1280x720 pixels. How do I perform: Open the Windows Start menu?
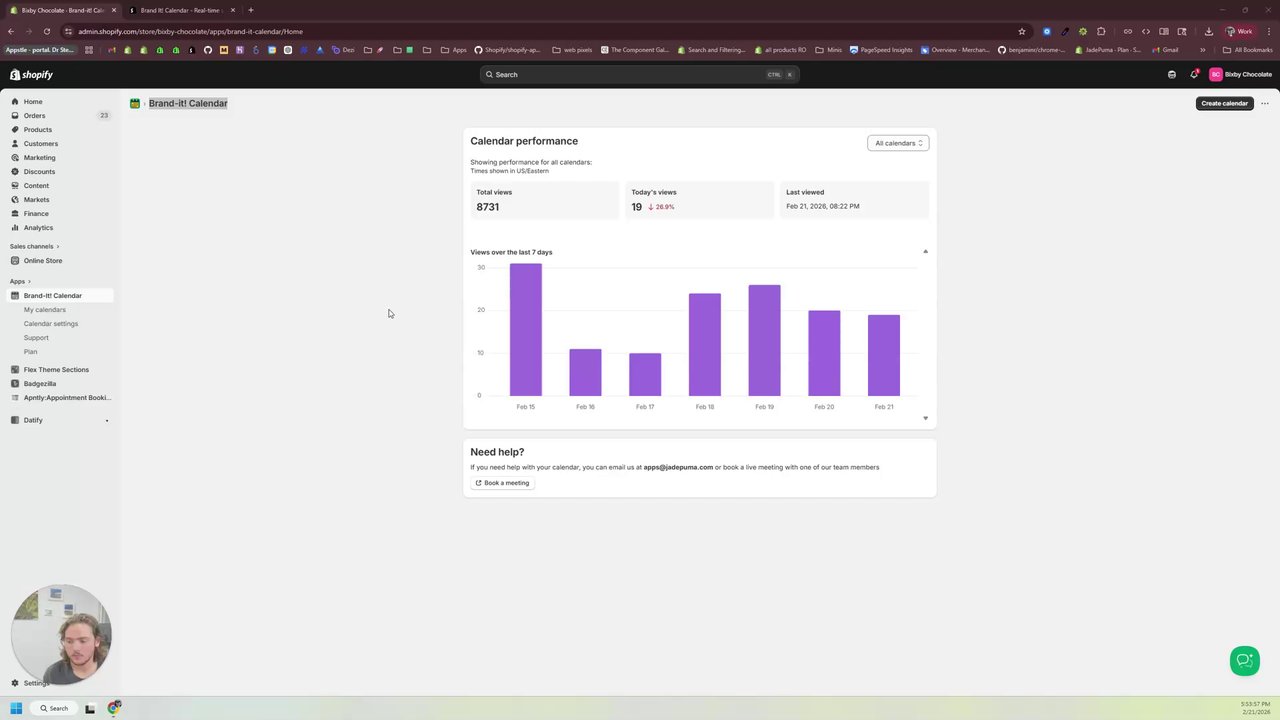click(x=16, y=708)
